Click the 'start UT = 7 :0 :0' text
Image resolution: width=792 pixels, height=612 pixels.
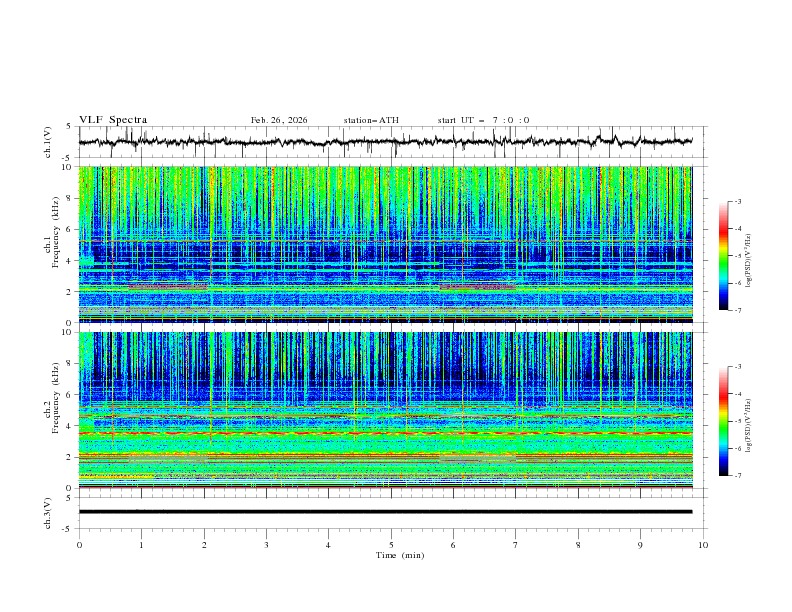(483, 120)
